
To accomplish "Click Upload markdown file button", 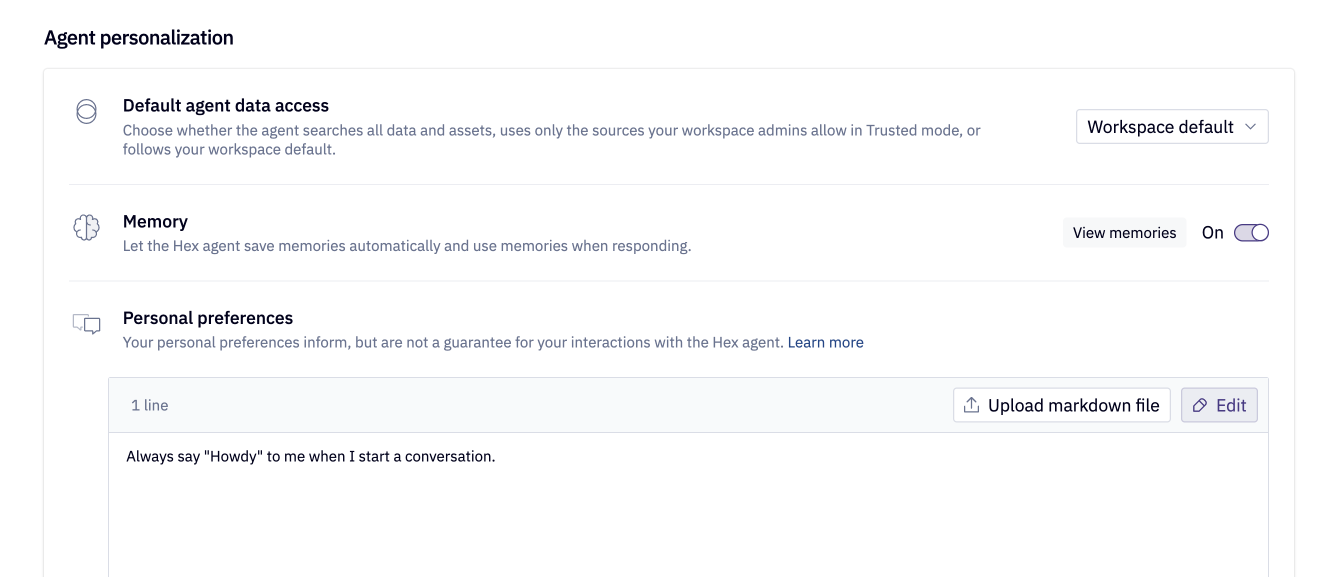I will (x=1061, y=405).
